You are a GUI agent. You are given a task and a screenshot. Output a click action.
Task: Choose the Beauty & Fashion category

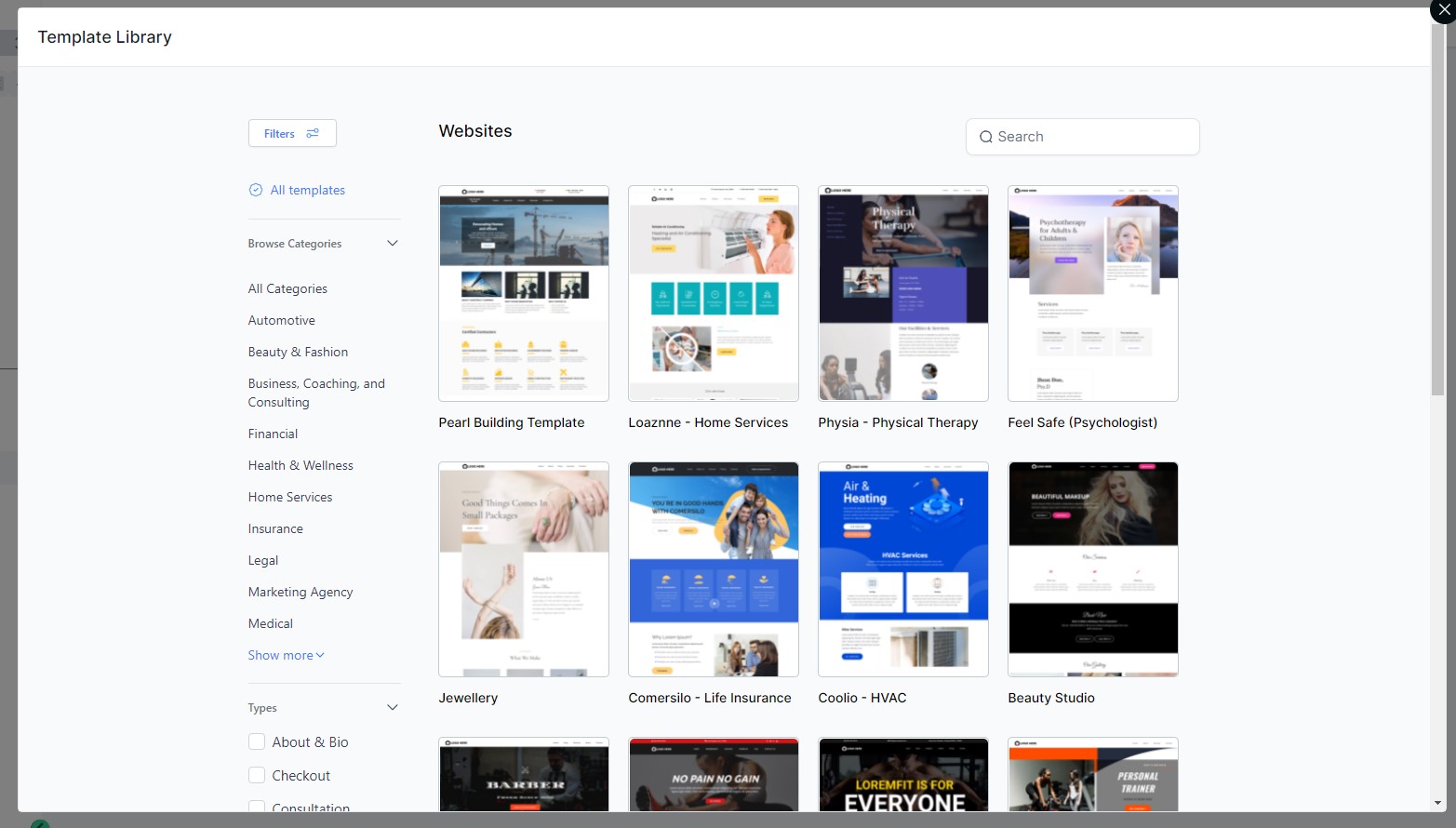tap(298, 352)
